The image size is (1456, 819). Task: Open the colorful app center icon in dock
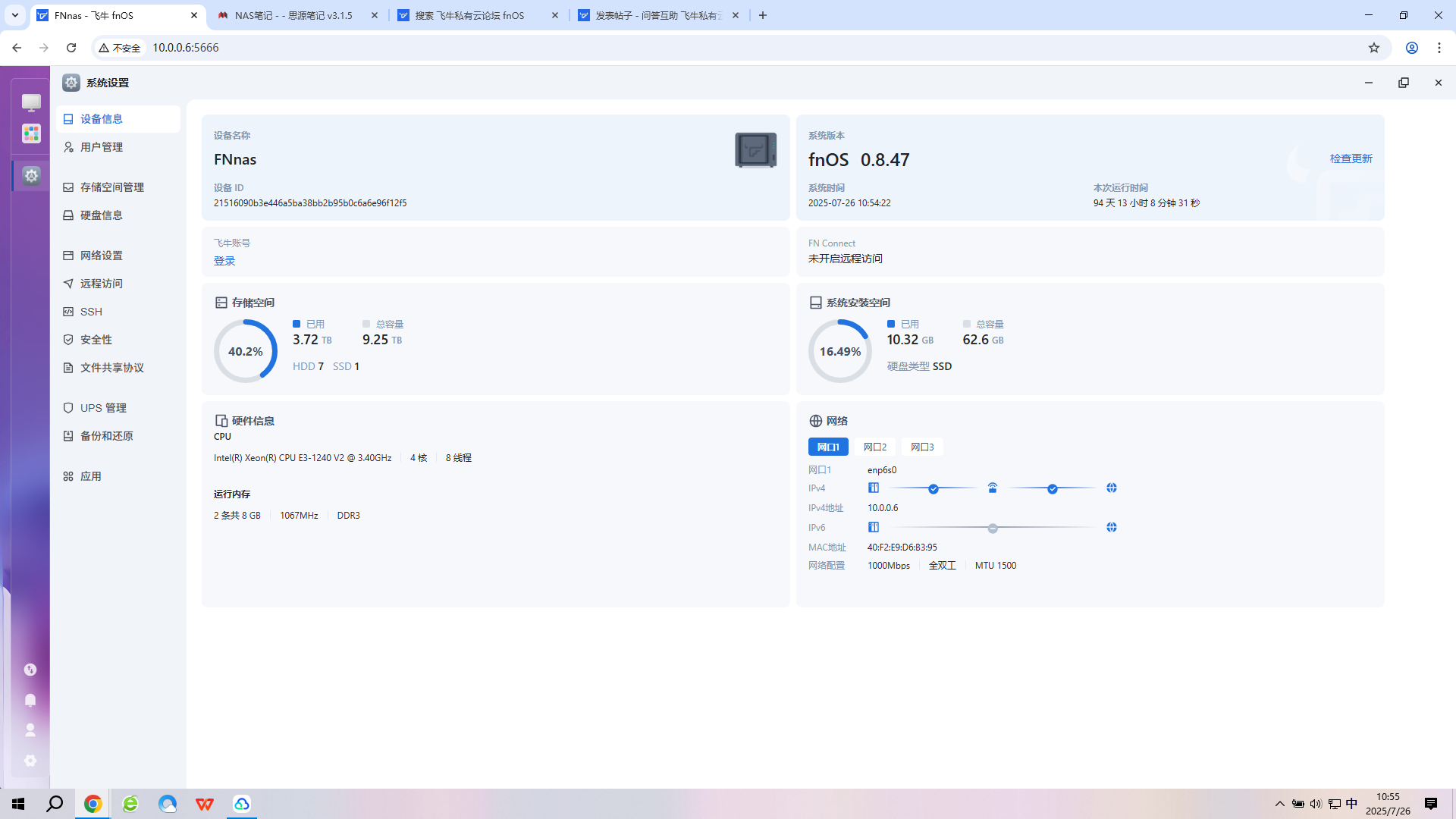pos(31,133)
